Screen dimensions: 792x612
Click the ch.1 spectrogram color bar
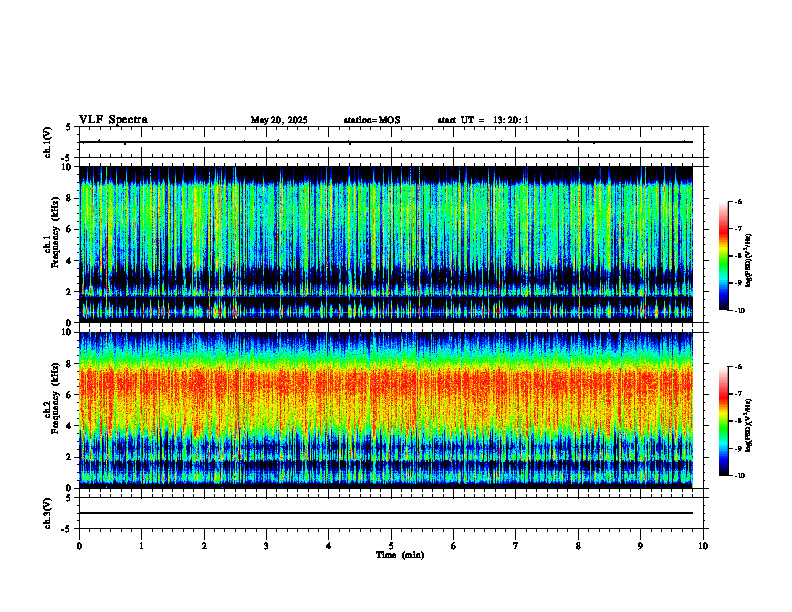tap(724, 256)
